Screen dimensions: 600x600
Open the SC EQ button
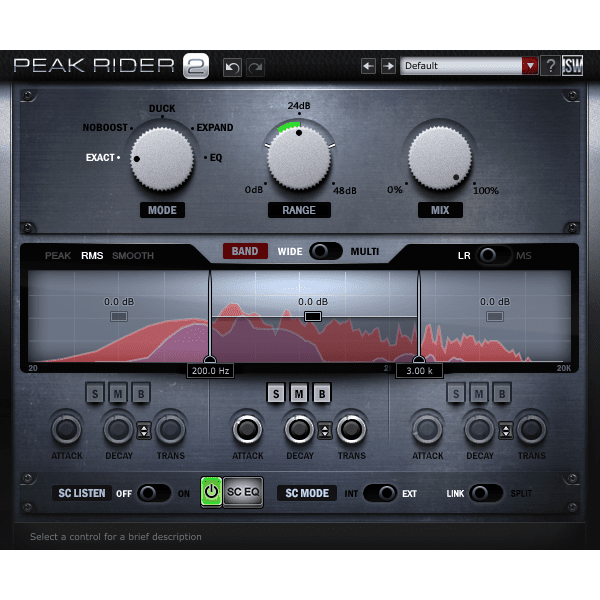[243, 492]
